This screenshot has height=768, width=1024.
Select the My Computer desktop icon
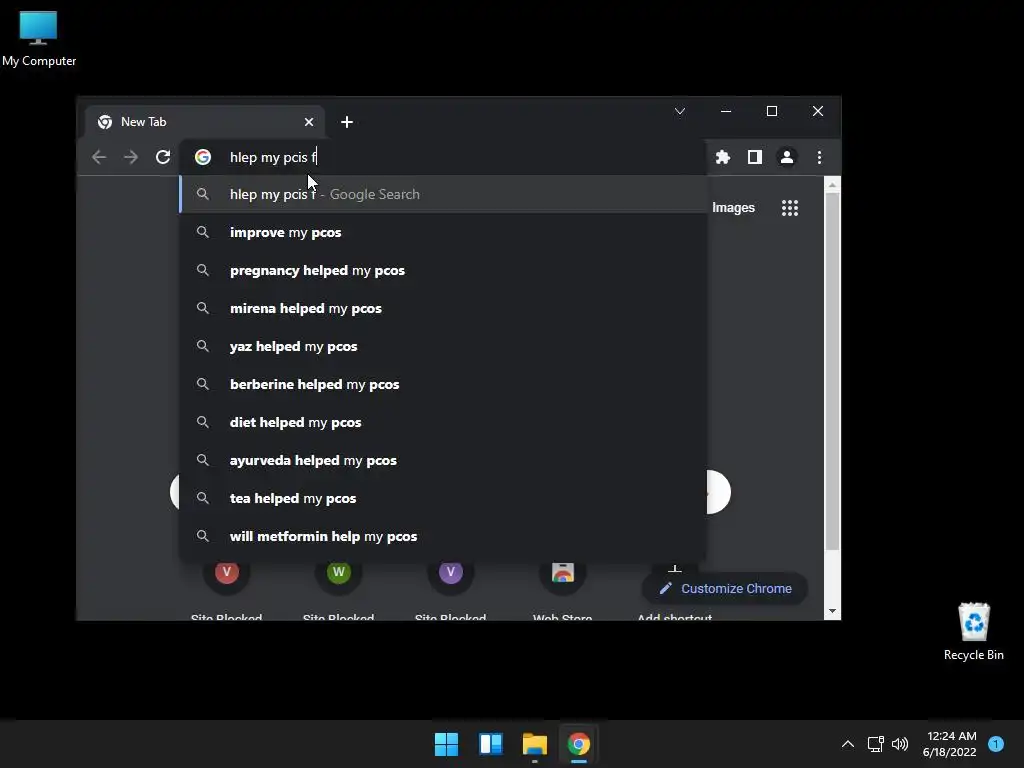point(39,39)
